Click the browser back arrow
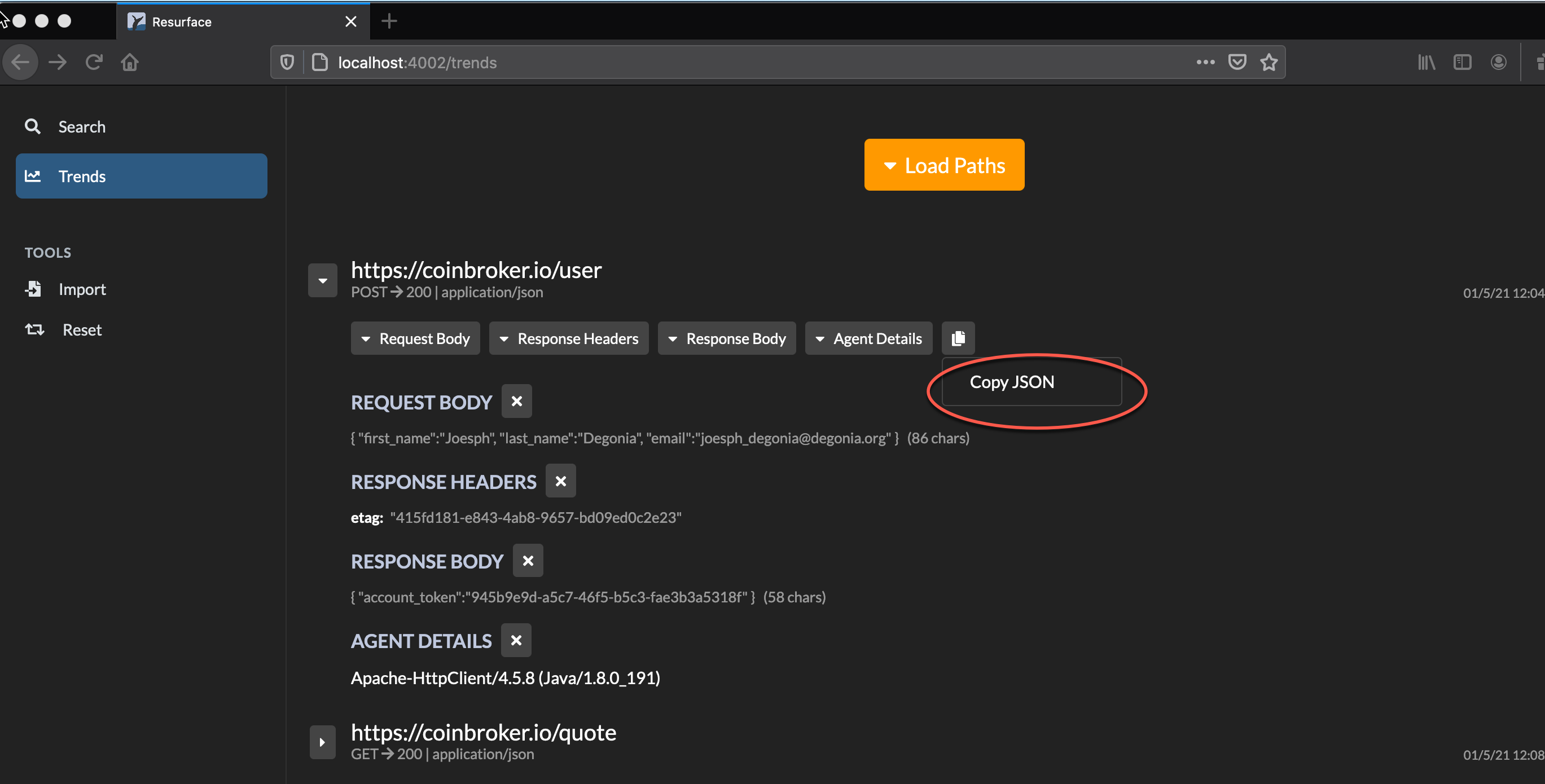The image size is (1545, 784). click(20, 63)
